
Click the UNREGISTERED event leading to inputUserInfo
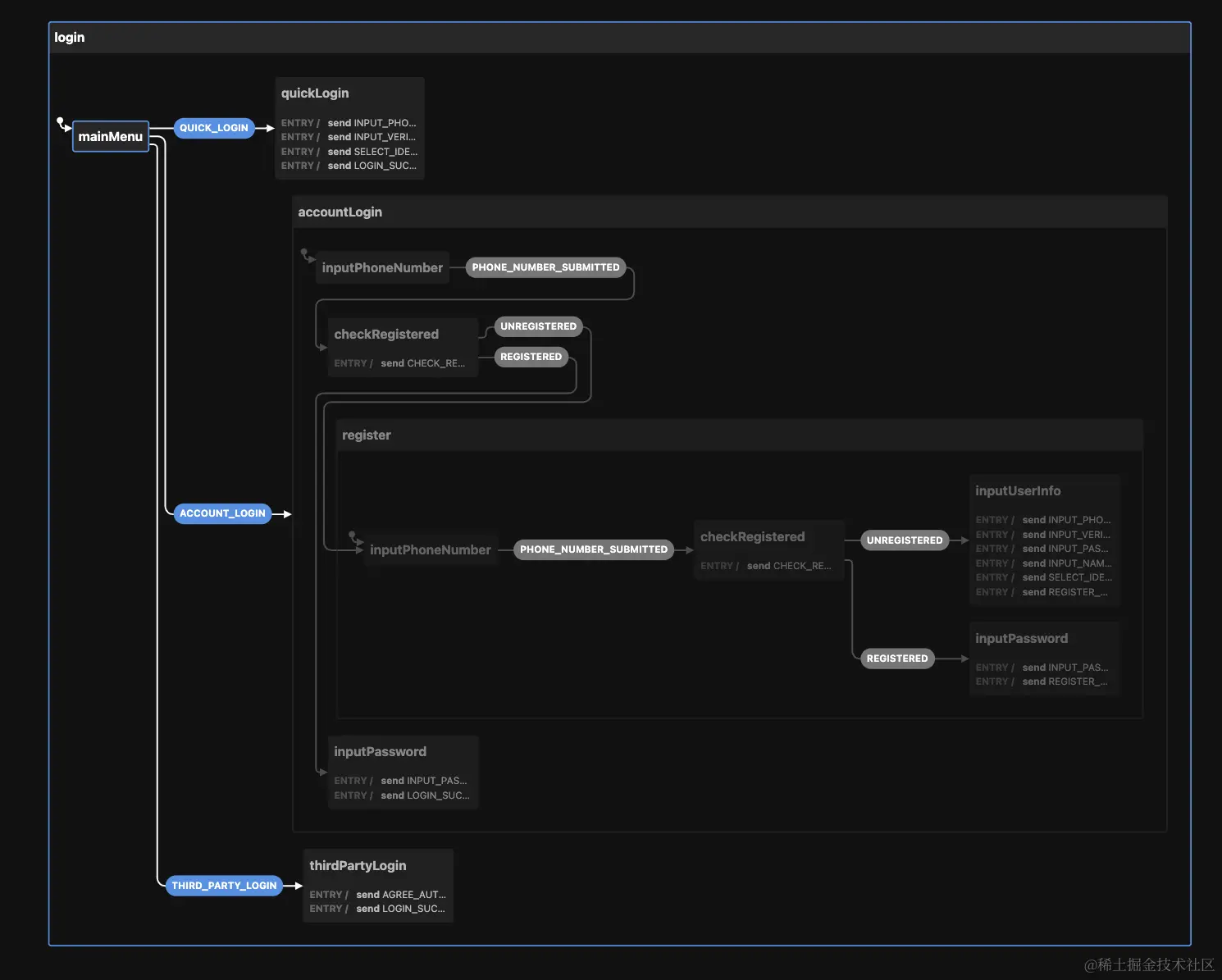pyautogui.click(x=905, y=540)
